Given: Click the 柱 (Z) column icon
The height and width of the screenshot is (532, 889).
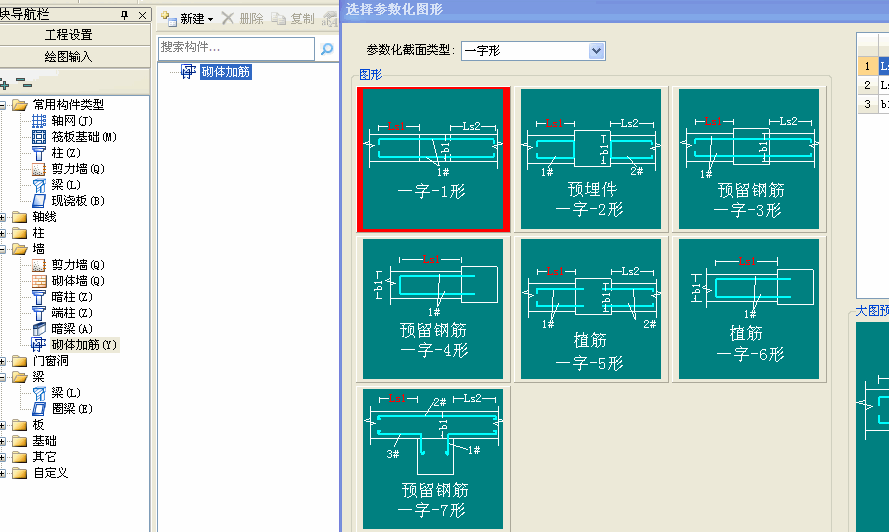Looking at the screenshot, I should point(39,153).
